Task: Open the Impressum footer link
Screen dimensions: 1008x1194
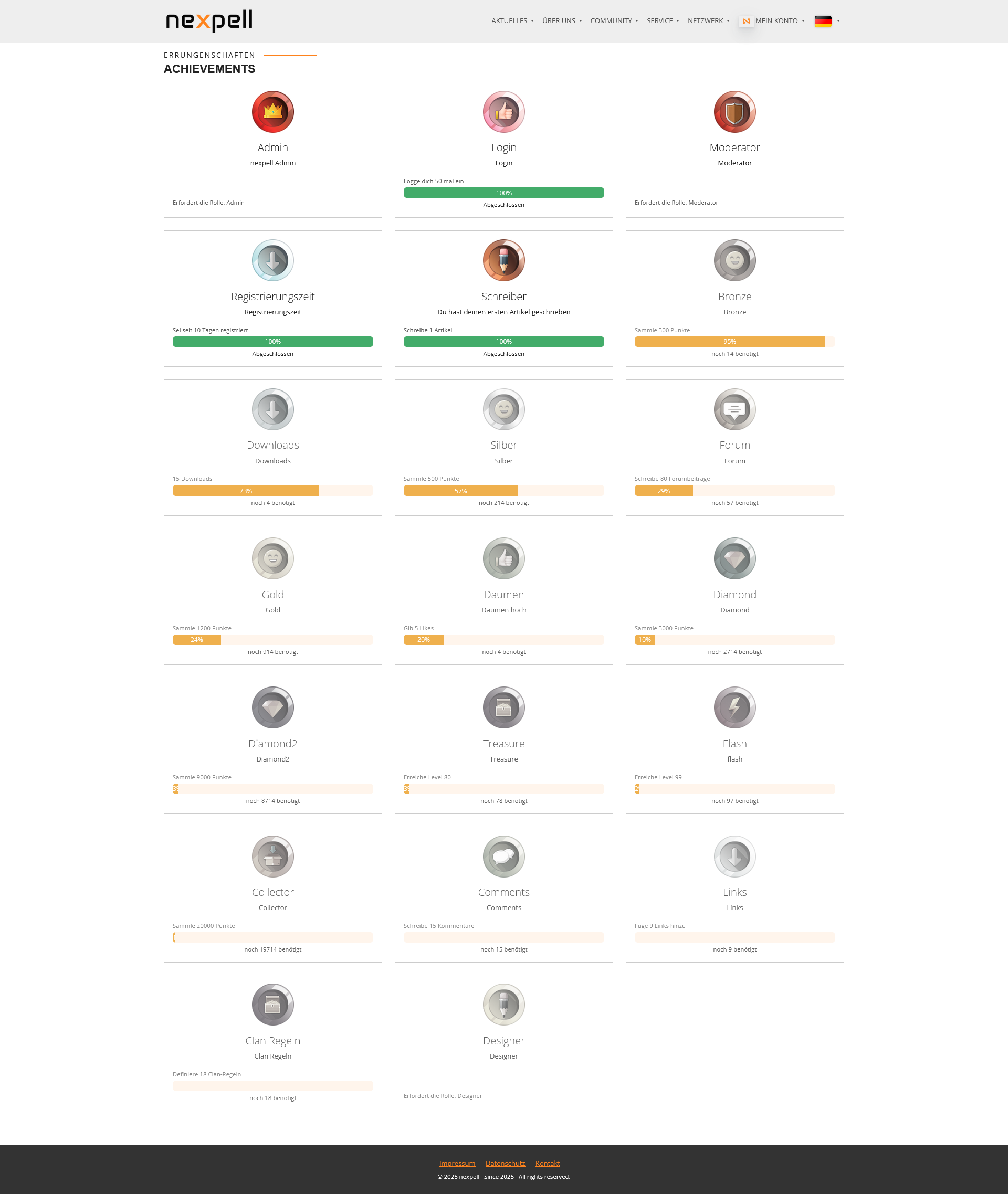Action: [457, 1163]
